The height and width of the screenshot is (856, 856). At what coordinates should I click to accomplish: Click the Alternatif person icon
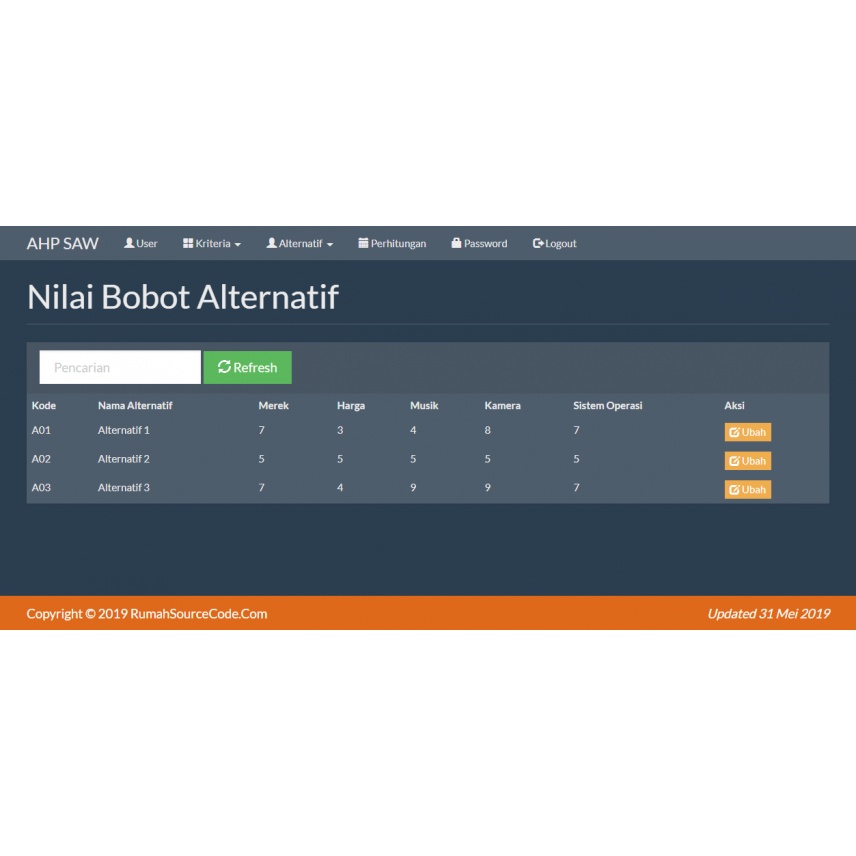click(271, 243)
